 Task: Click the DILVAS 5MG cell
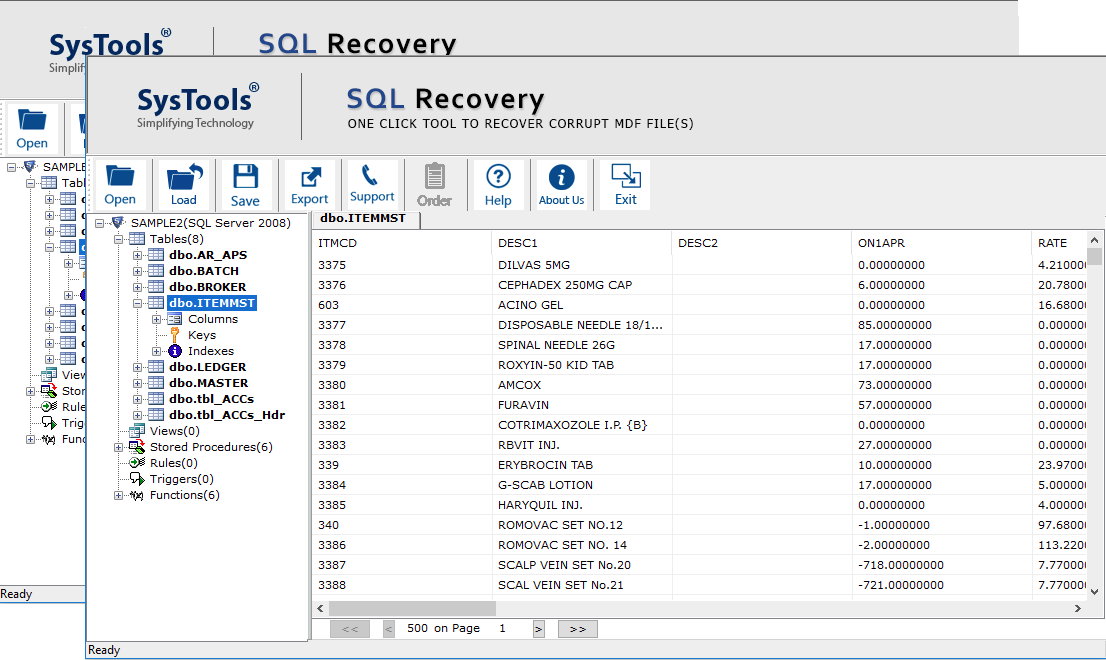pos(581,265)
